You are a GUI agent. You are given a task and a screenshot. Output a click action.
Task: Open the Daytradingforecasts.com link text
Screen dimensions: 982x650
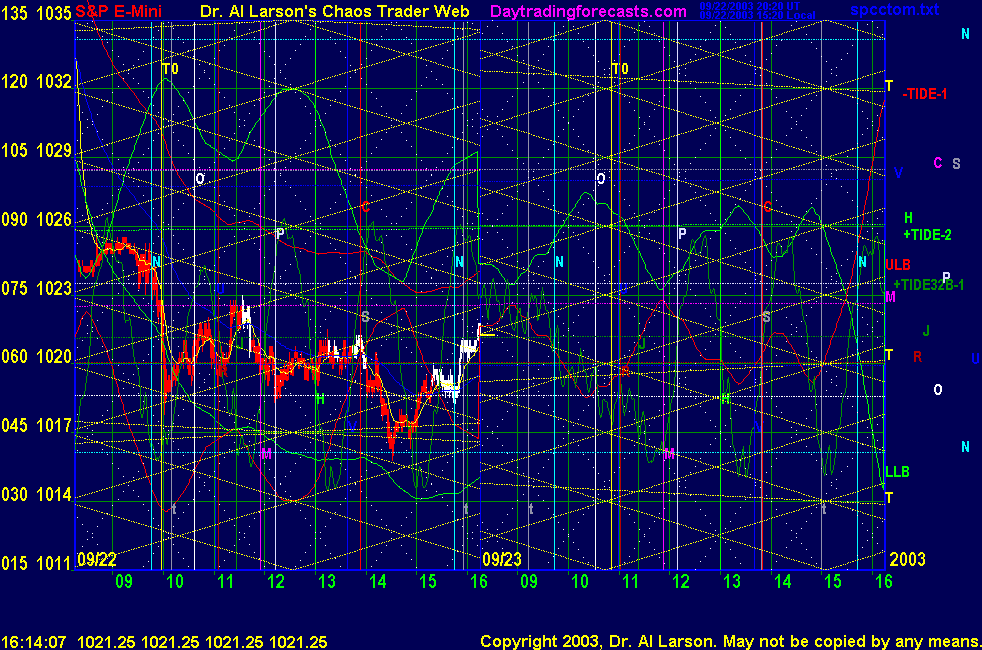pyautogui.click(x=588, y=11)
